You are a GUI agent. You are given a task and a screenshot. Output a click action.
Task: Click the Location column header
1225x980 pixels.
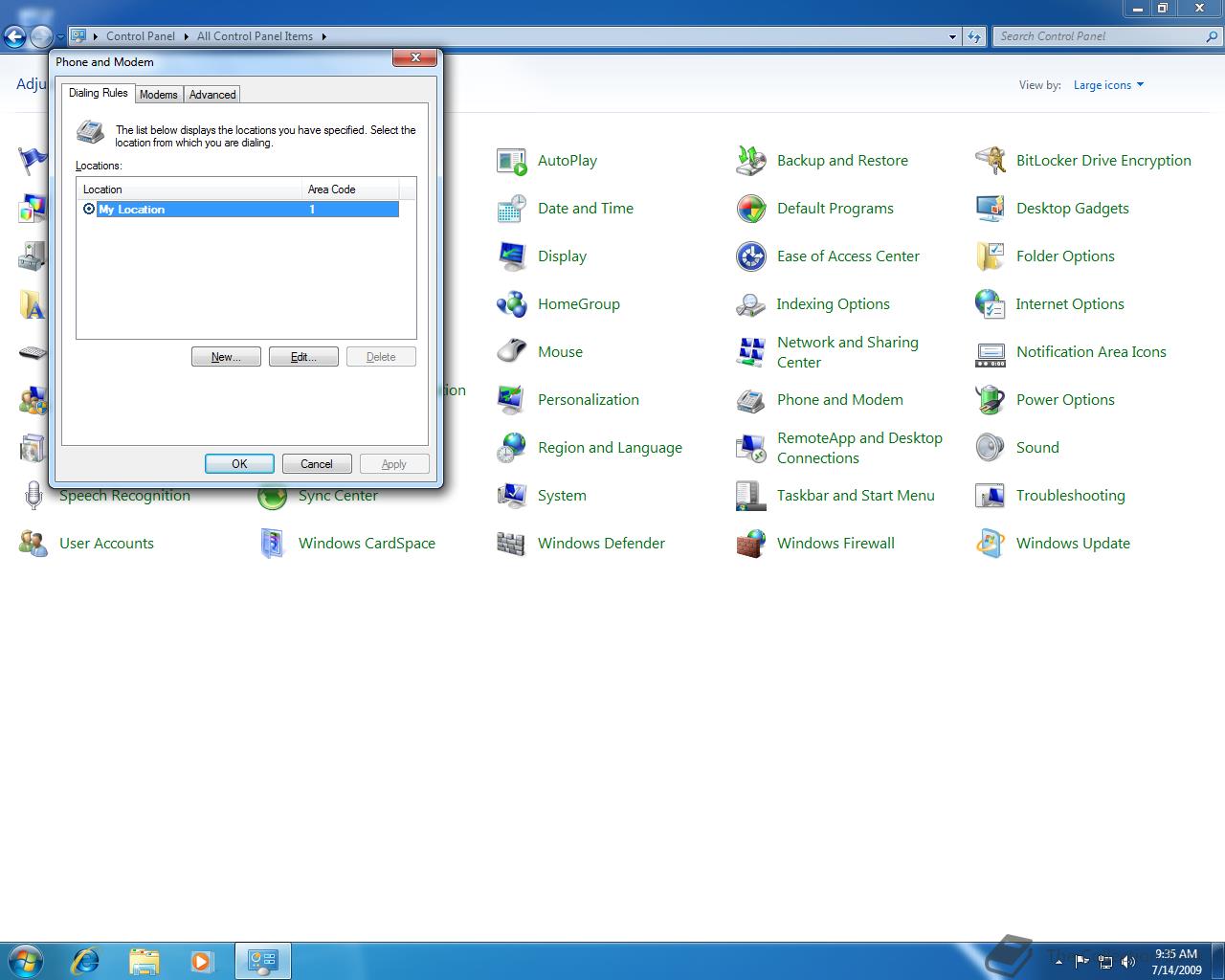(x=189, y=189)
